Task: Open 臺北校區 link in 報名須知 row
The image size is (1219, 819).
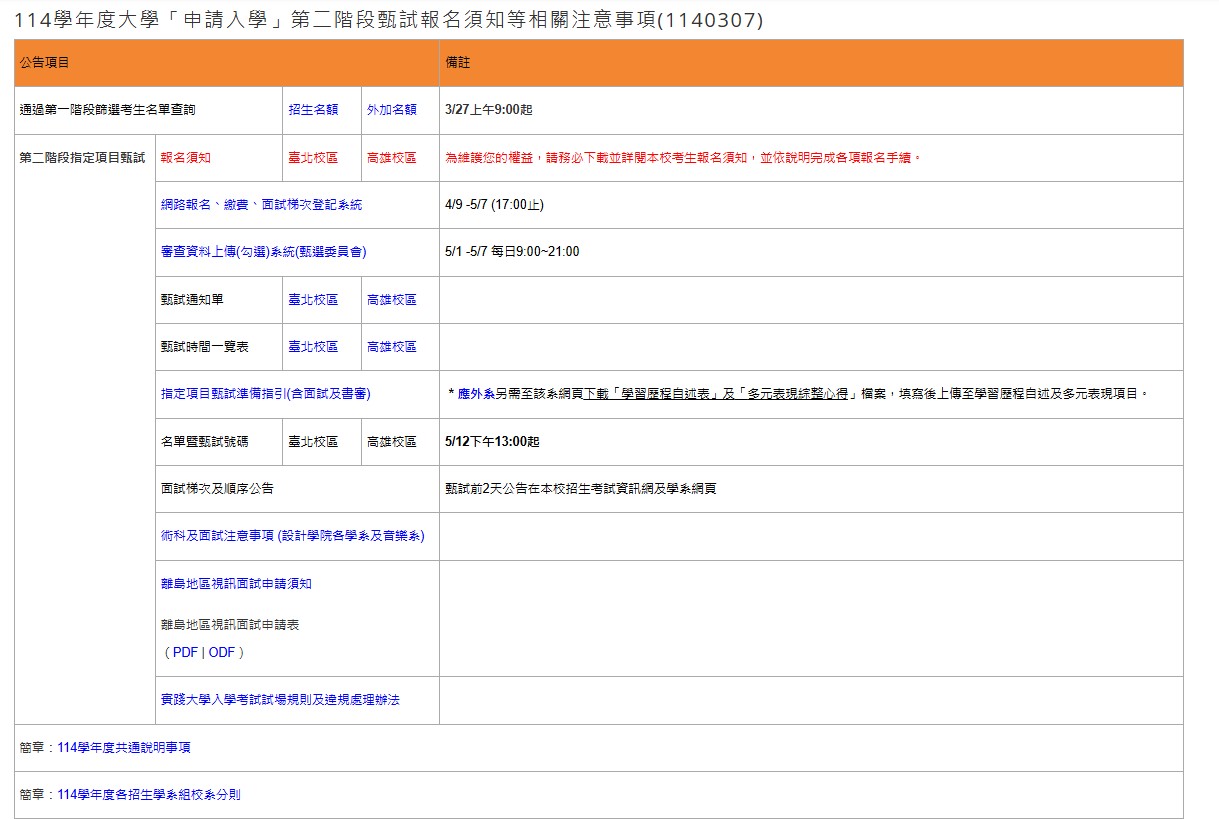Action: click(x=313, y=158)
